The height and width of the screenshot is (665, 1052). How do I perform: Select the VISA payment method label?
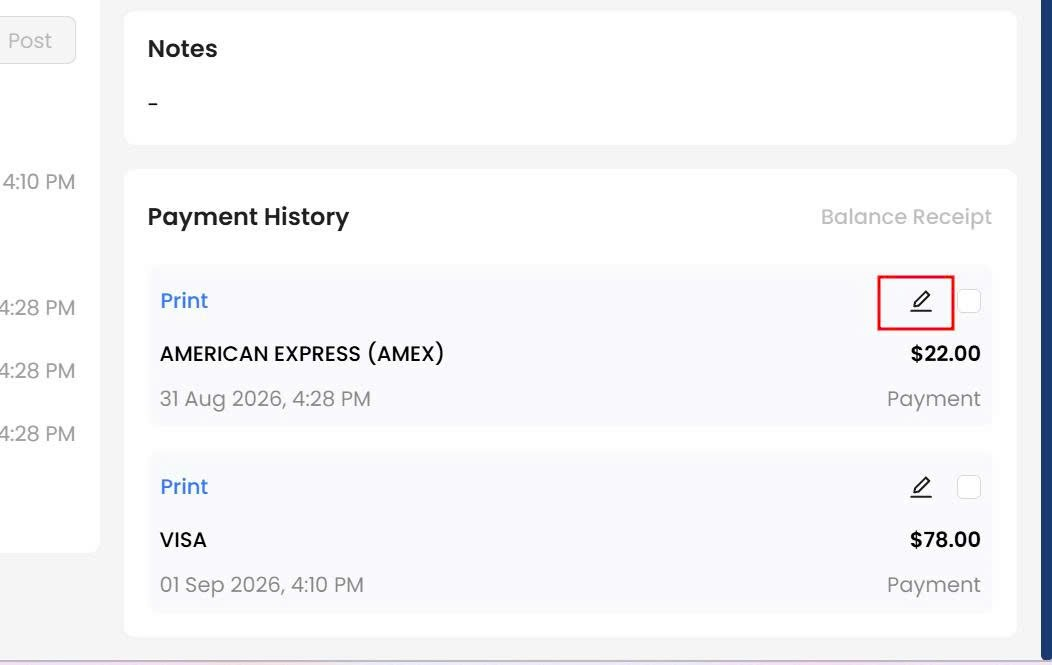pyautogui.click(x=183, y=540)
